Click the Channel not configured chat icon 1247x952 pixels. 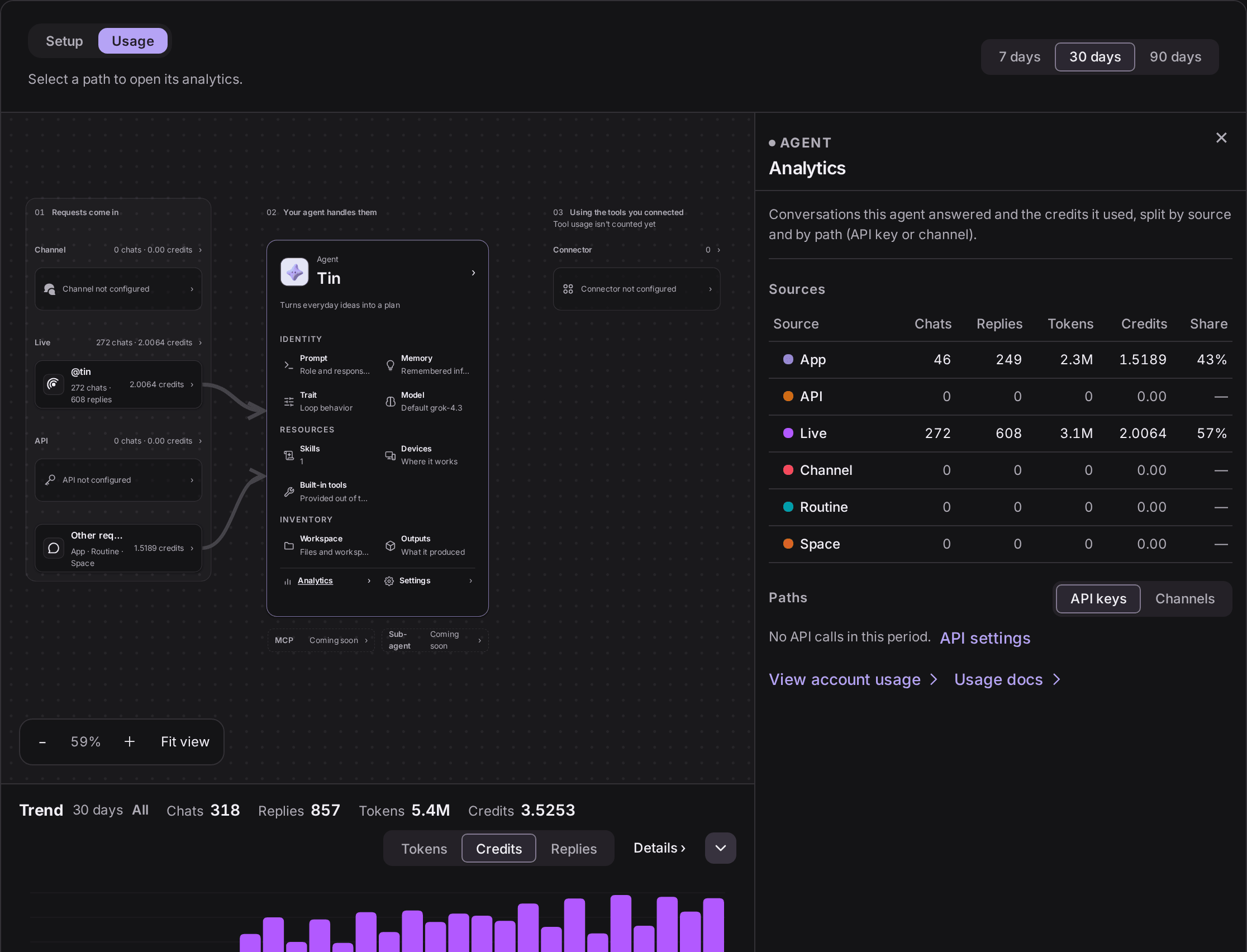pos(49,289)
